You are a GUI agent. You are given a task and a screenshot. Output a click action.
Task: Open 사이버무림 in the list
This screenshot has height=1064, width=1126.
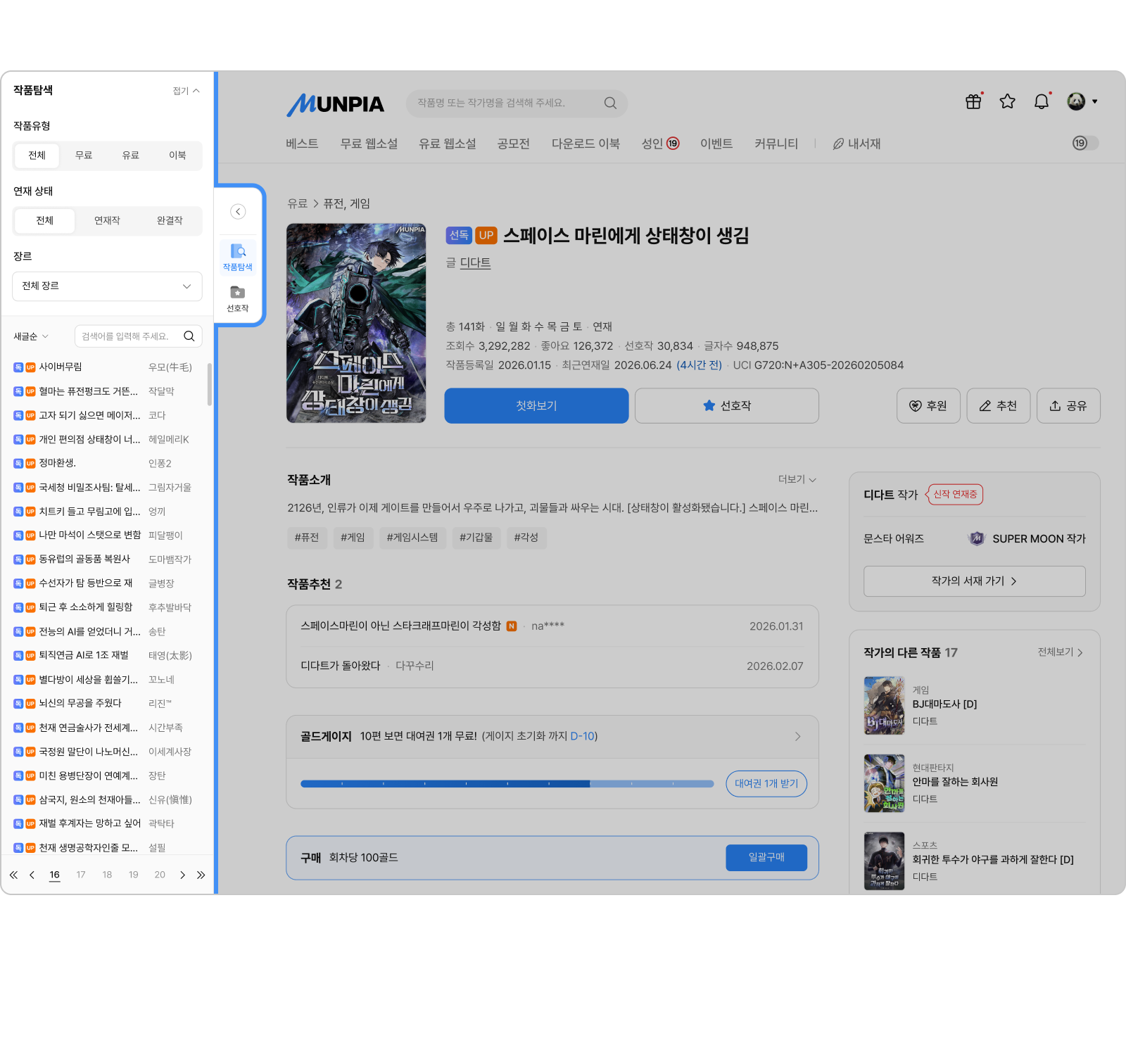tap(61, 367)
